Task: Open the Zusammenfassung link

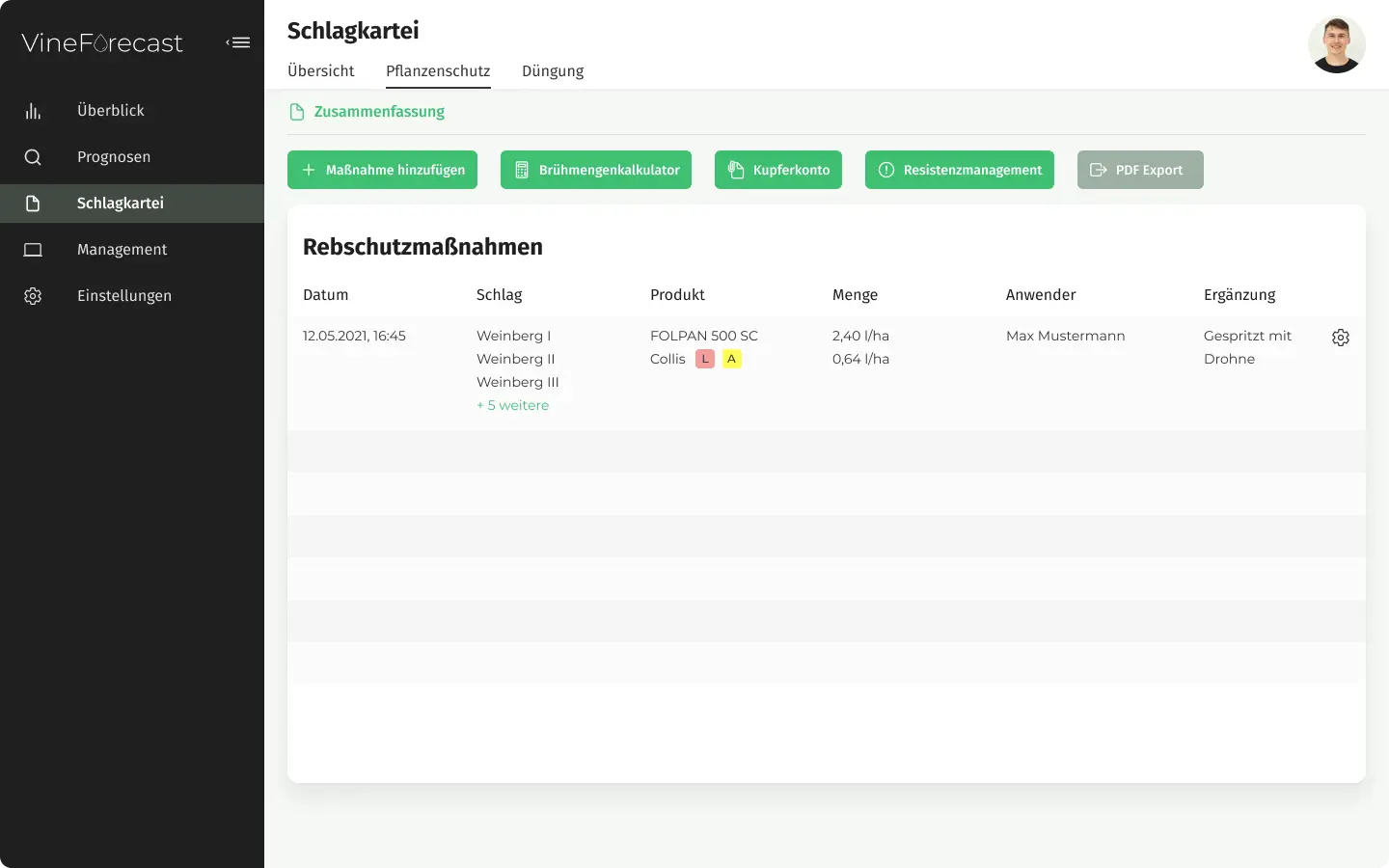Action: 379,112
